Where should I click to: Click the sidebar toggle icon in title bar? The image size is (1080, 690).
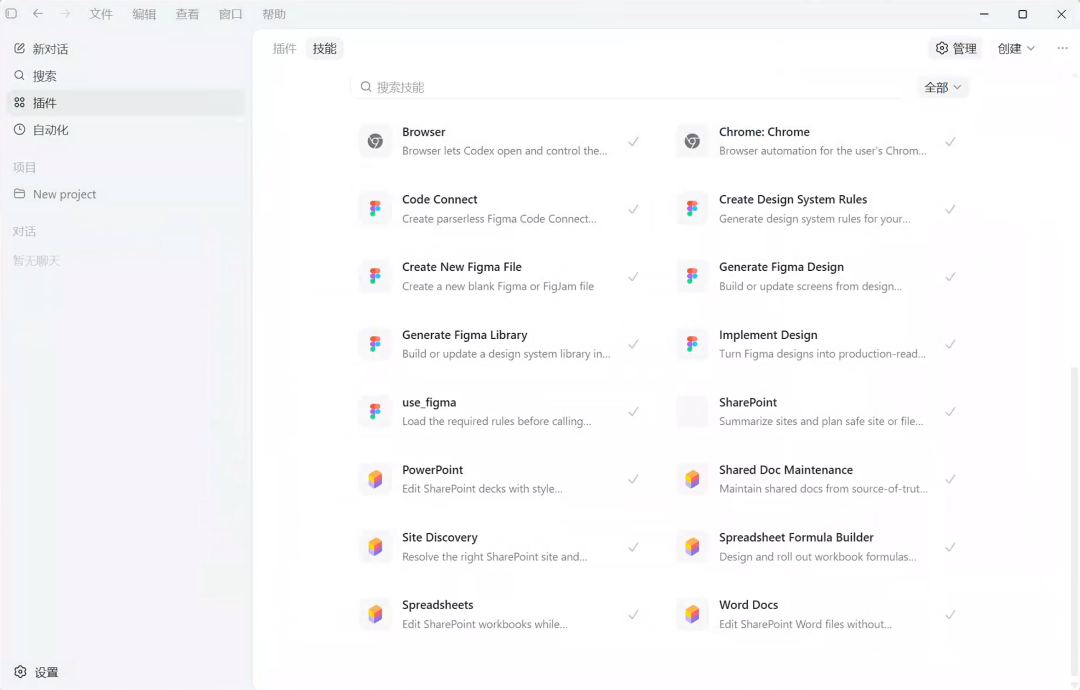pos(11,13)
